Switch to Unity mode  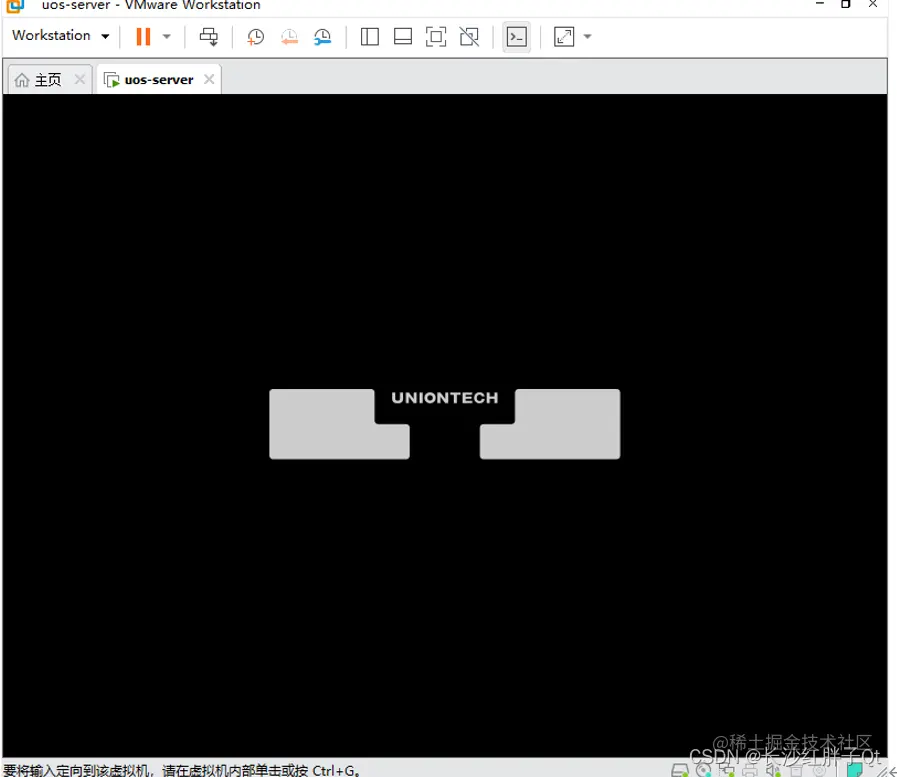pyautogui.click(x=470, y=37)
